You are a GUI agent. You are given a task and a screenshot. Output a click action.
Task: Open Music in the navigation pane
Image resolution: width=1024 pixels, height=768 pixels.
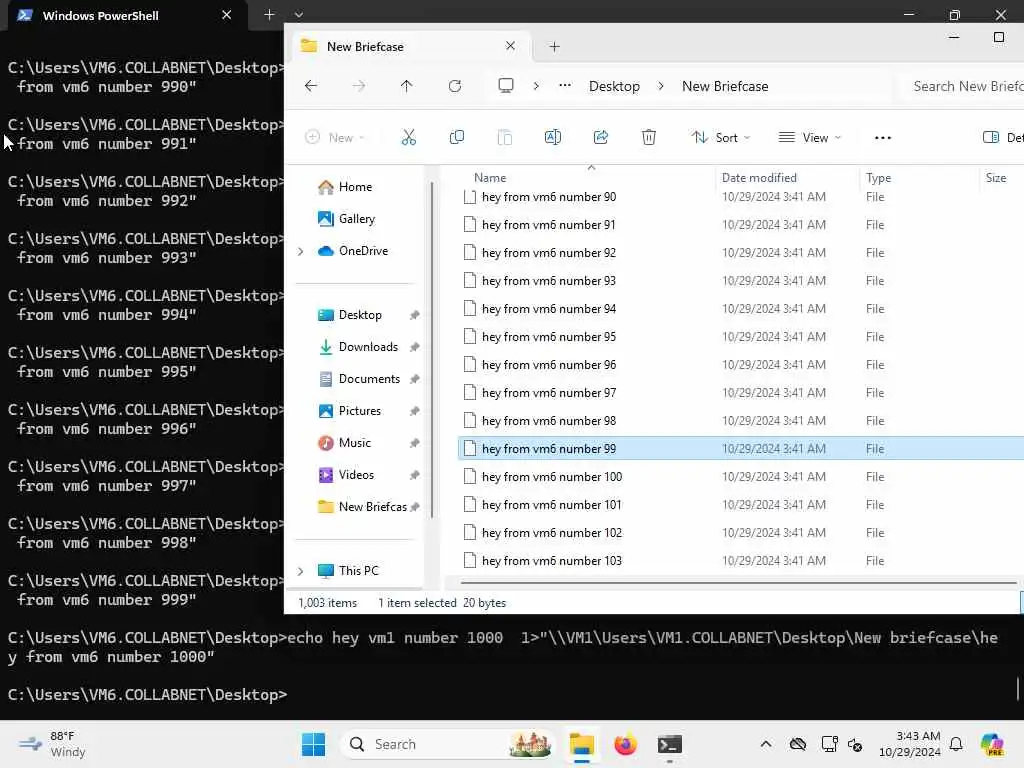click(345, 443)
